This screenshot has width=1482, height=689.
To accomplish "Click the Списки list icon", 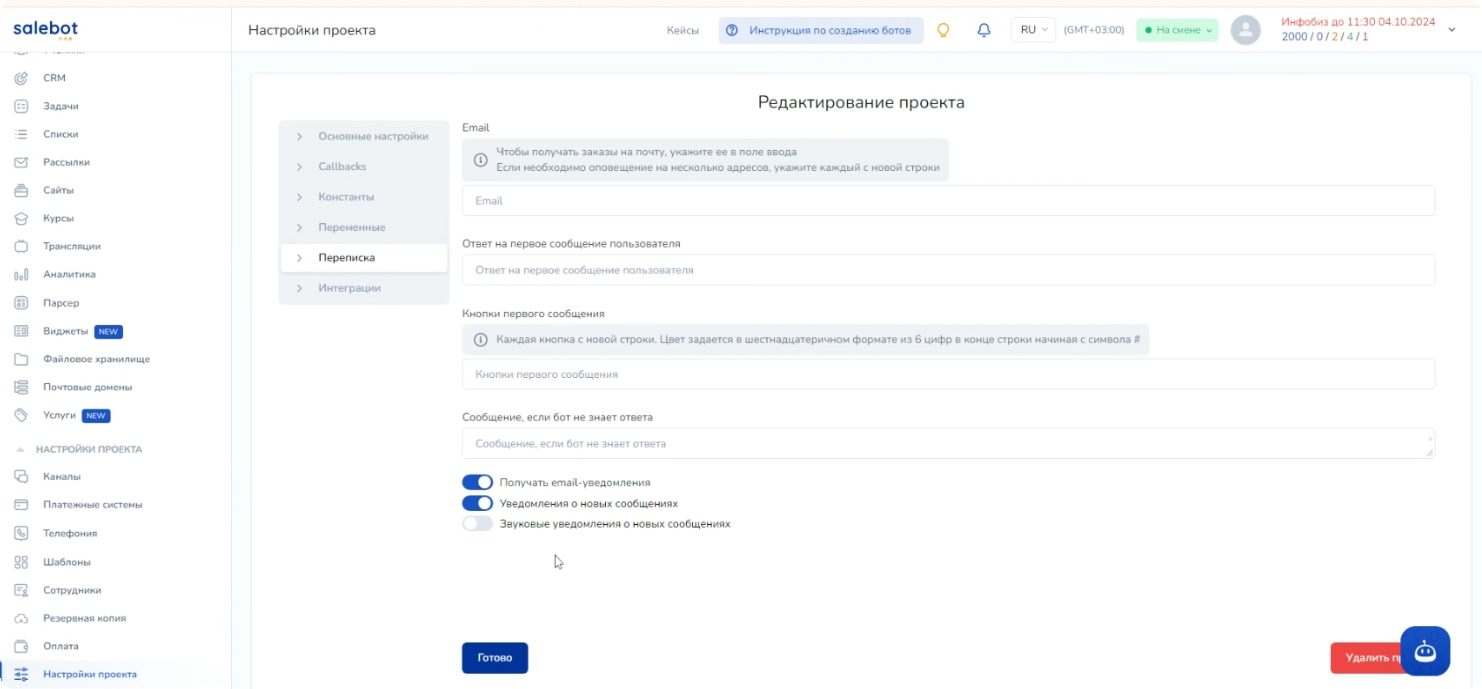I will click(x=21, y=134).
